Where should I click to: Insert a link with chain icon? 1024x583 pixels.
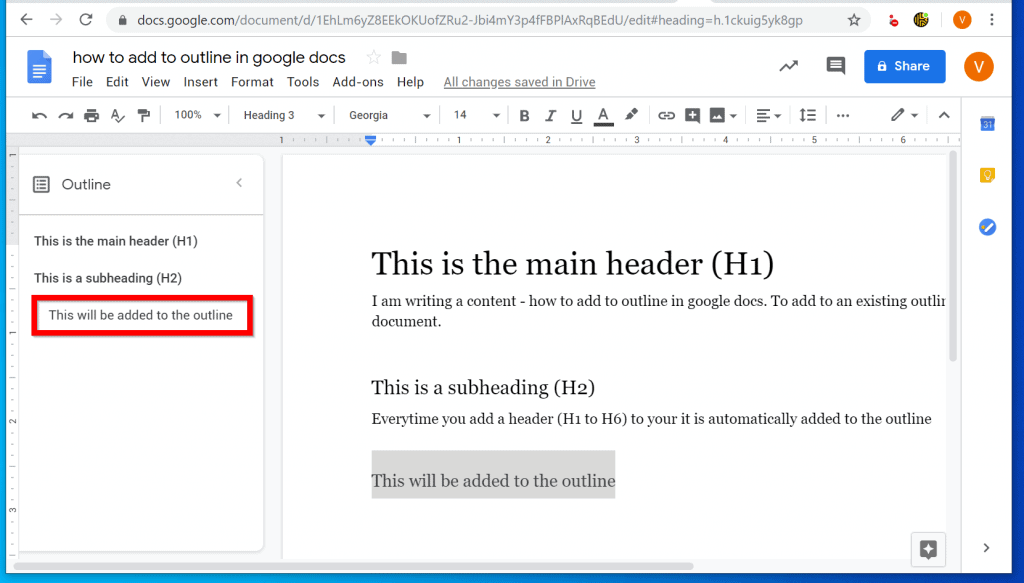point(666,116)
